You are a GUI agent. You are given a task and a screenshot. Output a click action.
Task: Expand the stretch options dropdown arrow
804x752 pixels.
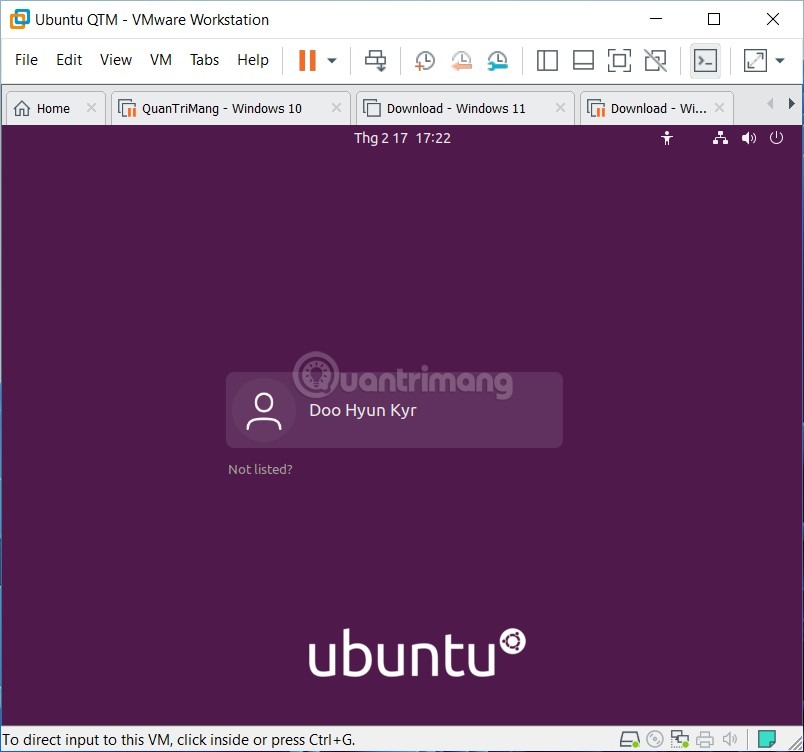(x=780, y=60)
